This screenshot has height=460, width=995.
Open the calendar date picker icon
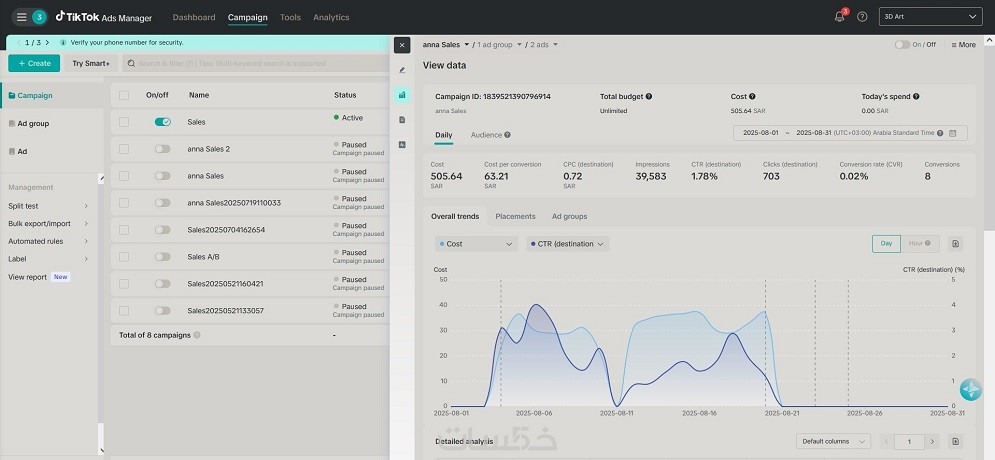pos(952,133)
